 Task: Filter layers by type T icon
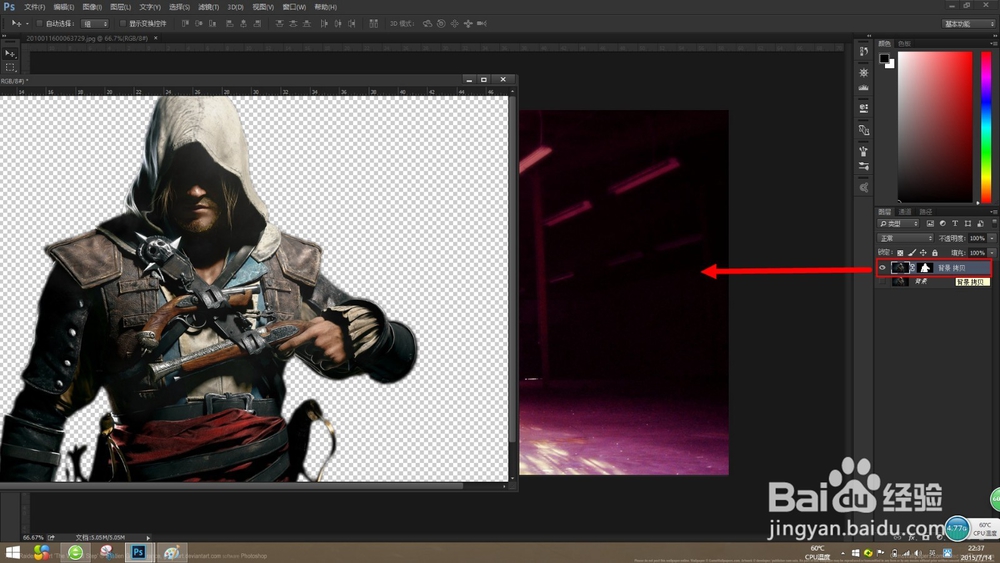(955, 224)
